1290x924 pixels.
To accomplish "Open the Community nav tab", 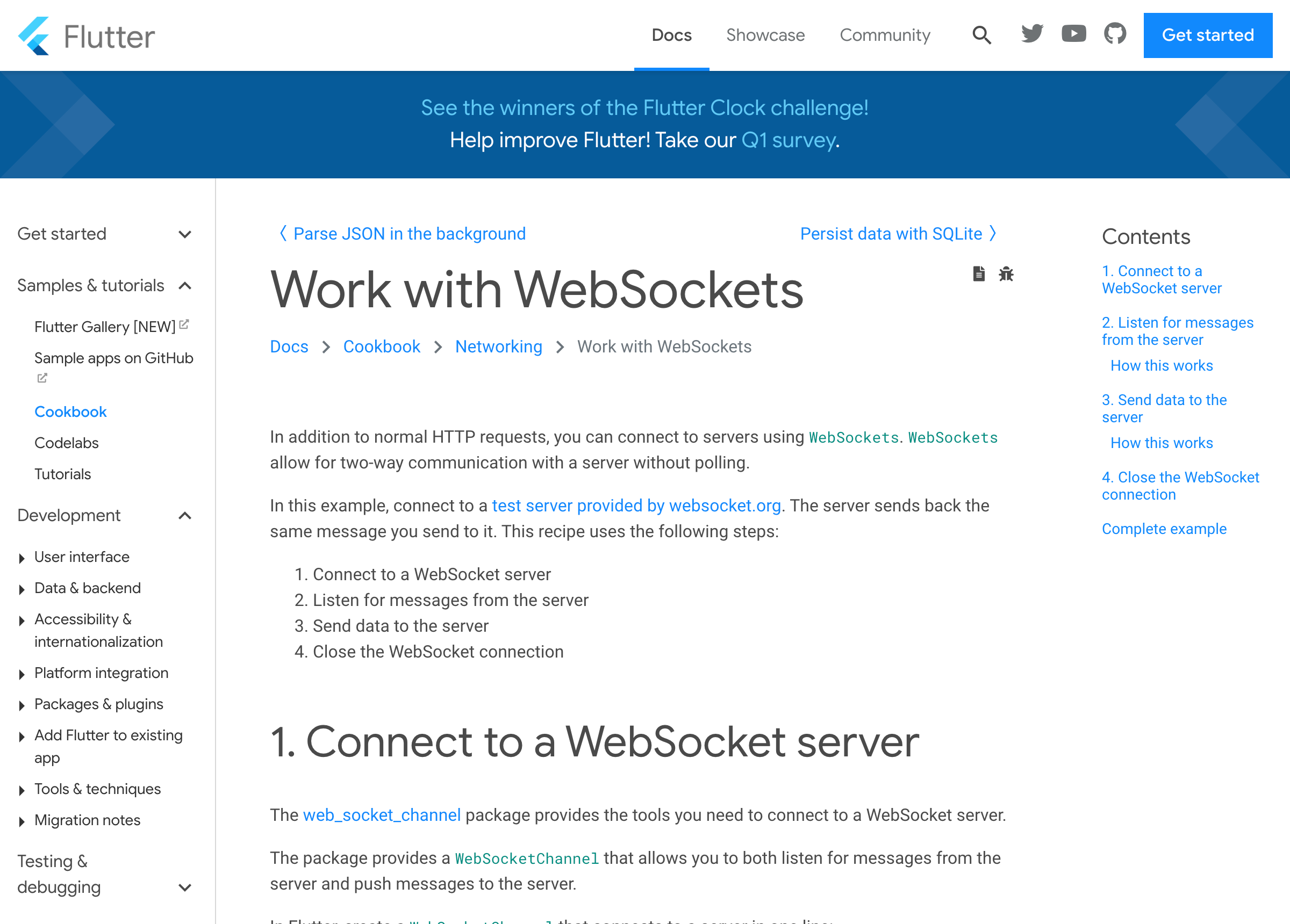I will [885, 35].
